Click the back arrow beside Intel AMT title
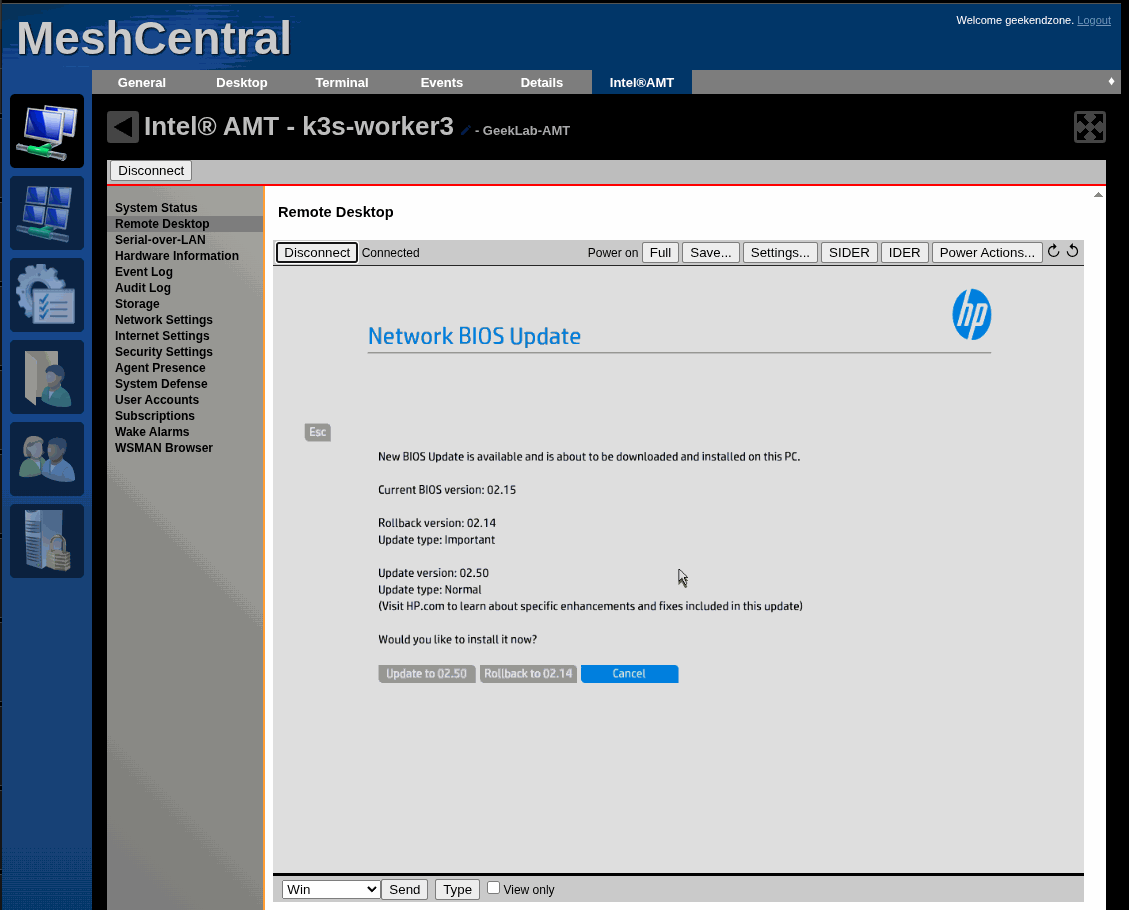1129x910 pixels. click(x=123, y=127)
